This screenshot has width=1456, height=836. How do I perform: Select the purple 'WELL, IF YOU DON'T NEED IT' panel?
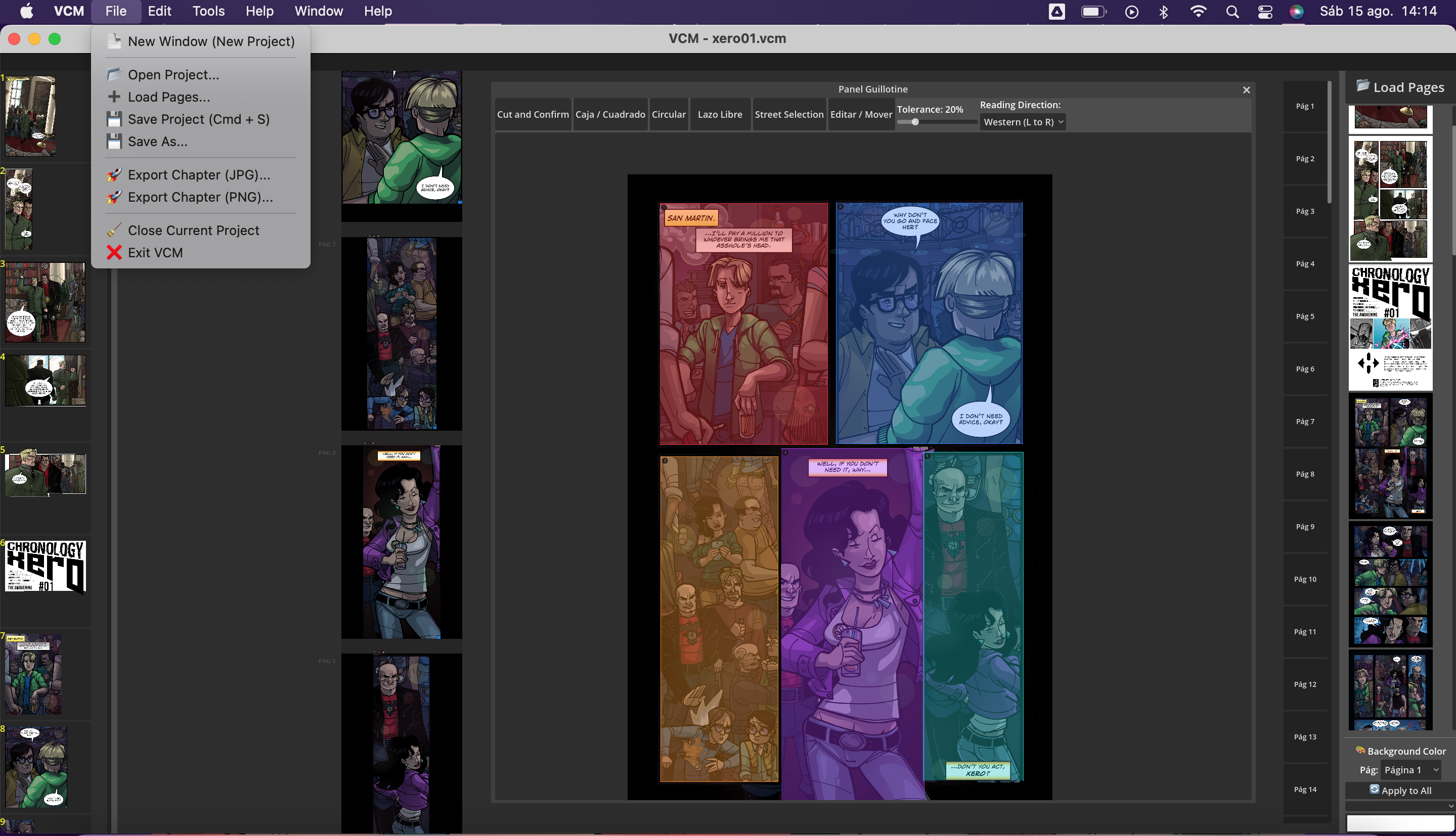[852, 625]
